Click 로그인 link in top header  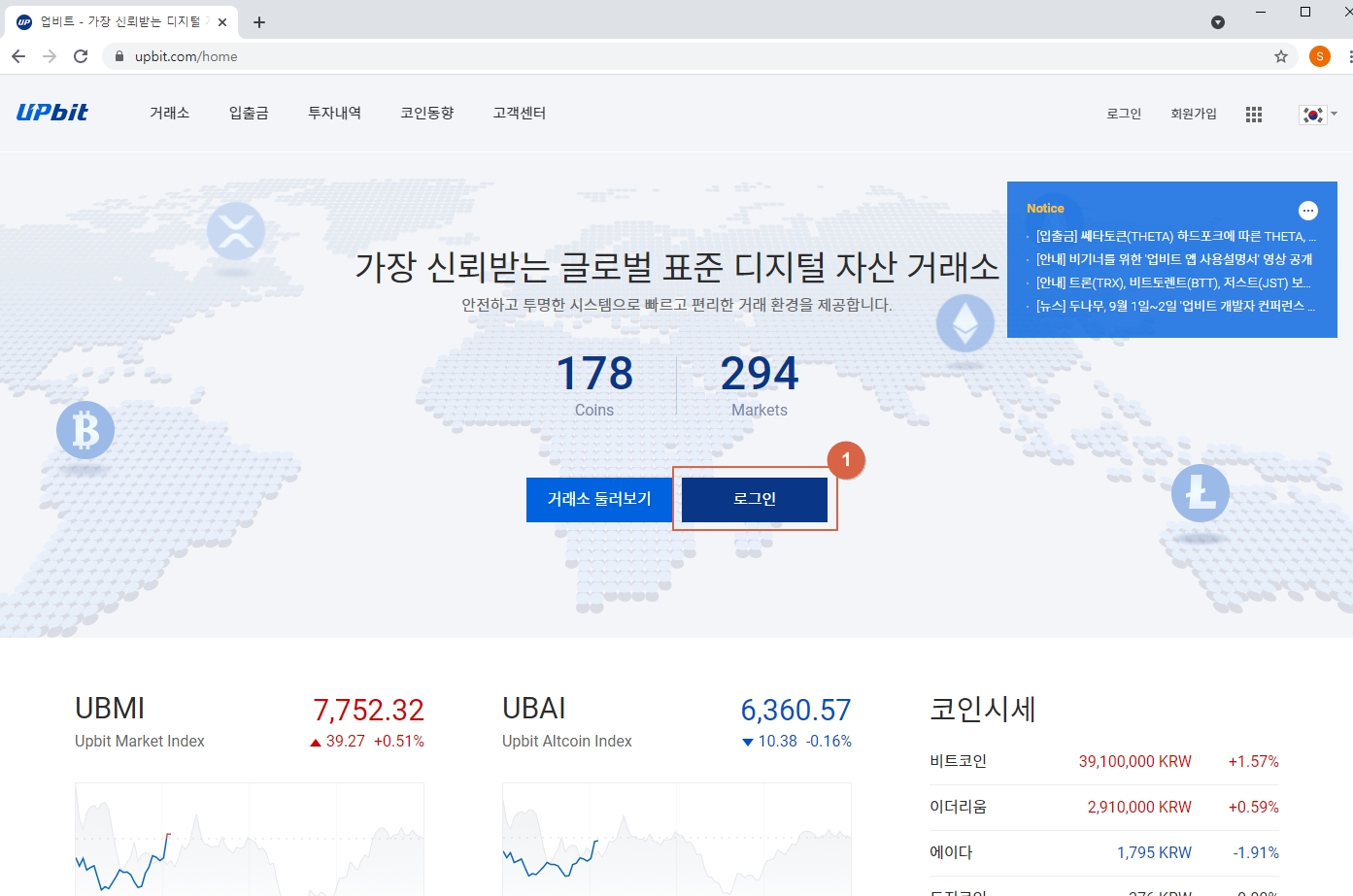[1124, 114]
